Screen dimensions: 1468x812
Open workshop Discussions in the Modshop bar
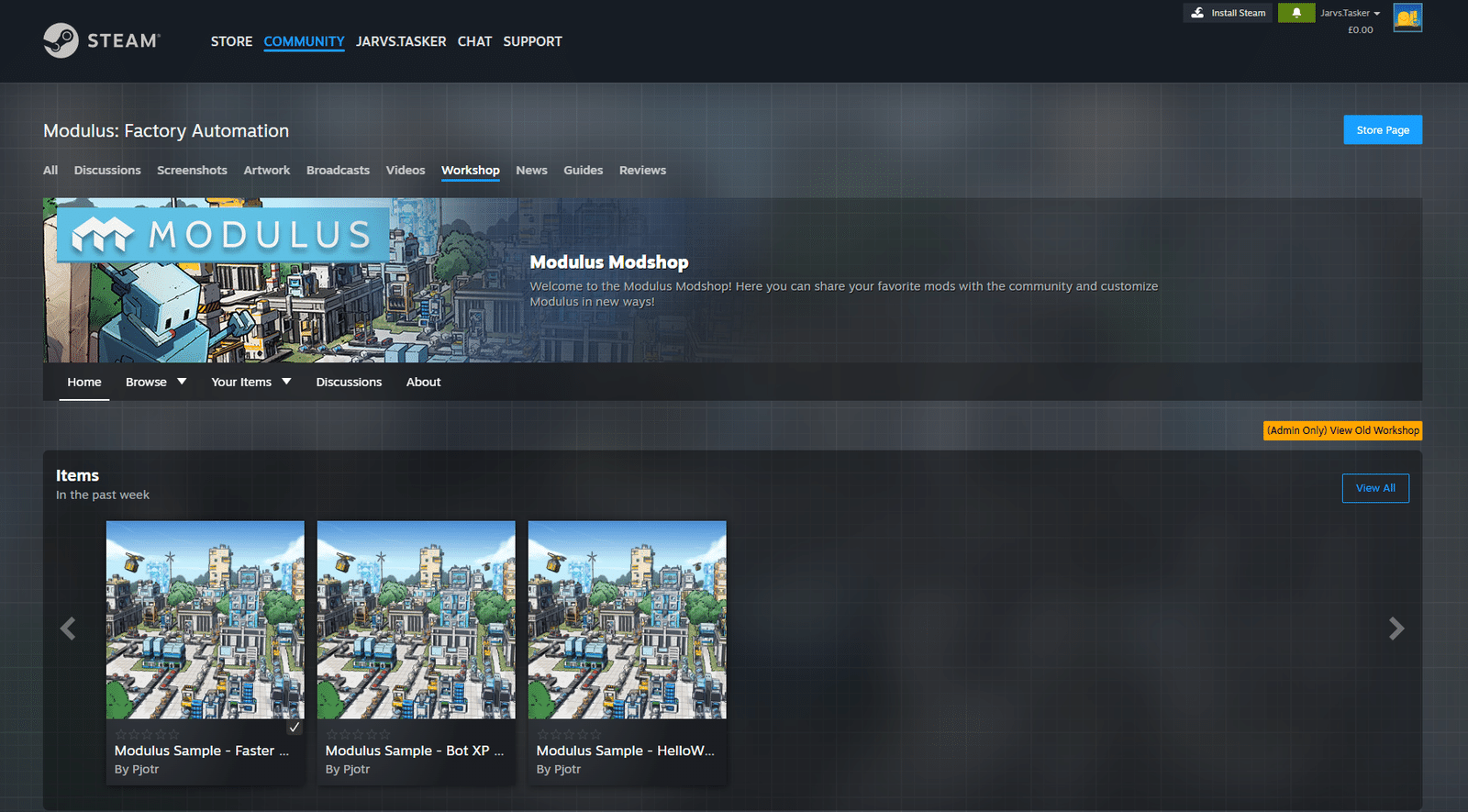click(x=349, y=382)
